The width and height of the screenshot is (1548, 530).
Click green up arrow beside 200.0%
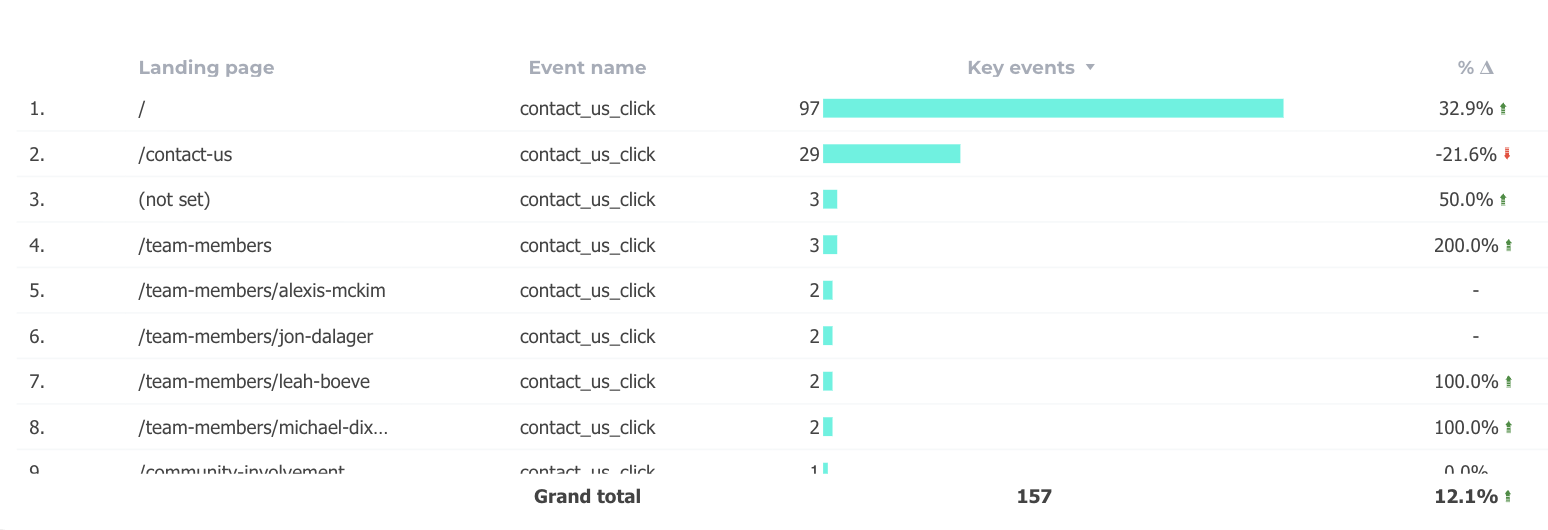point(1508,246)
